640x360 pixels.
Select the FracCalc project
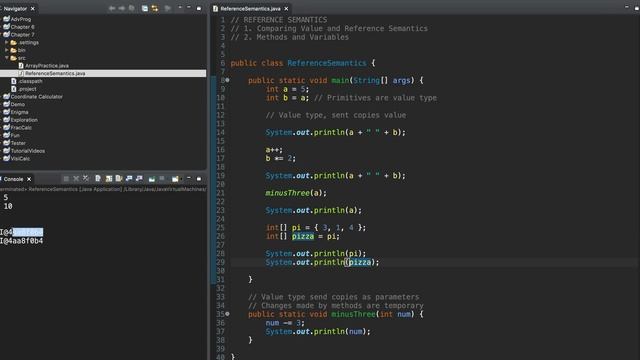(21, 128)
